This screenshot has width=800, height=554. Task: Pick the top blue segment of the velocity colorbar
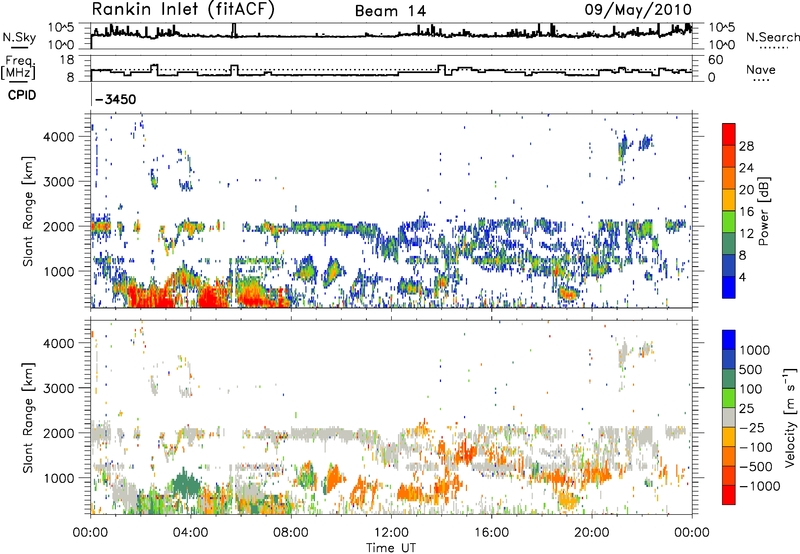(x=729, y=340)
